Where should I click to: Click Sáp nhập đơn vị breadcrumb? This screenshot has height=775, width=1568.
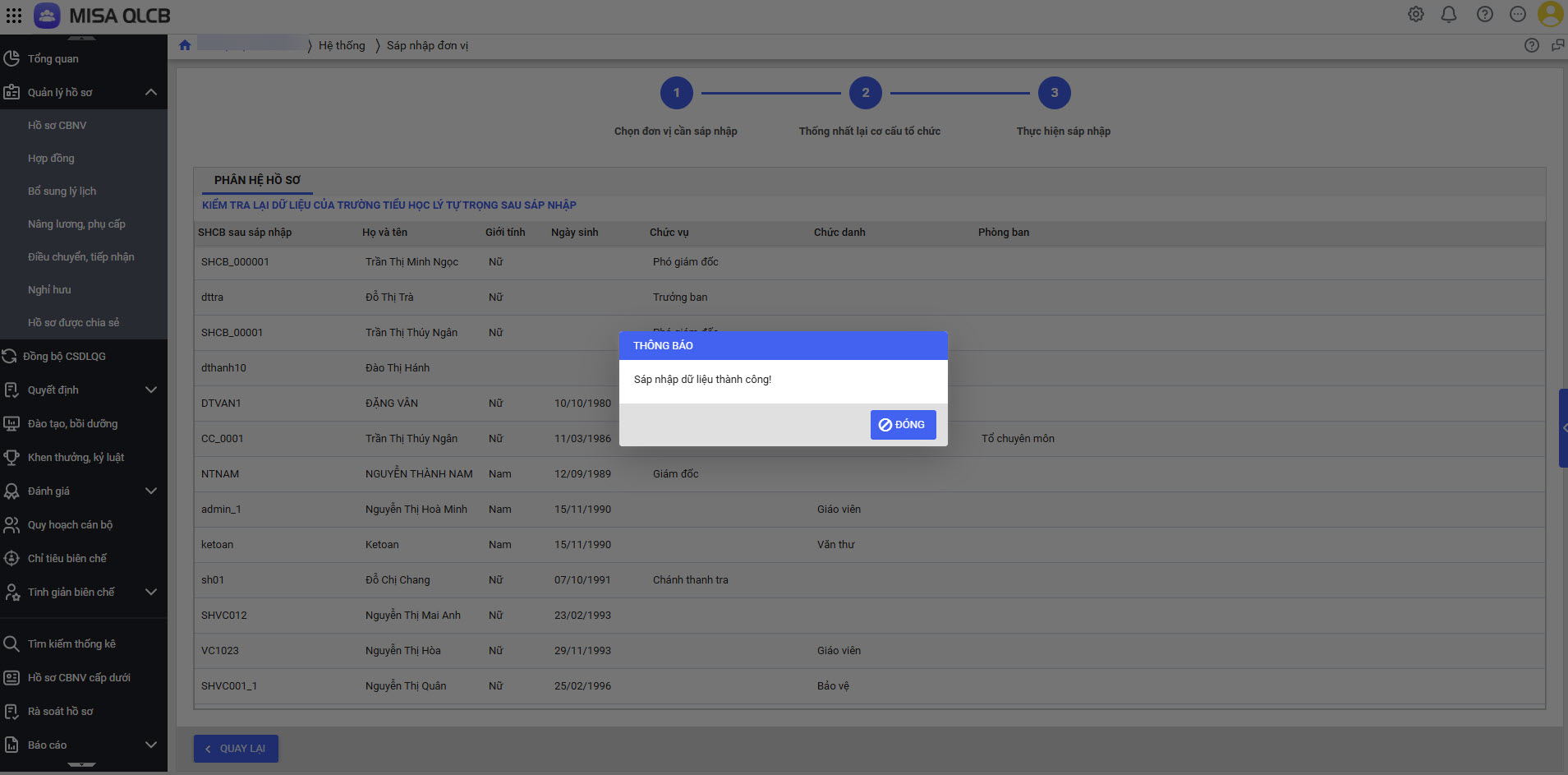click(427, 45)
